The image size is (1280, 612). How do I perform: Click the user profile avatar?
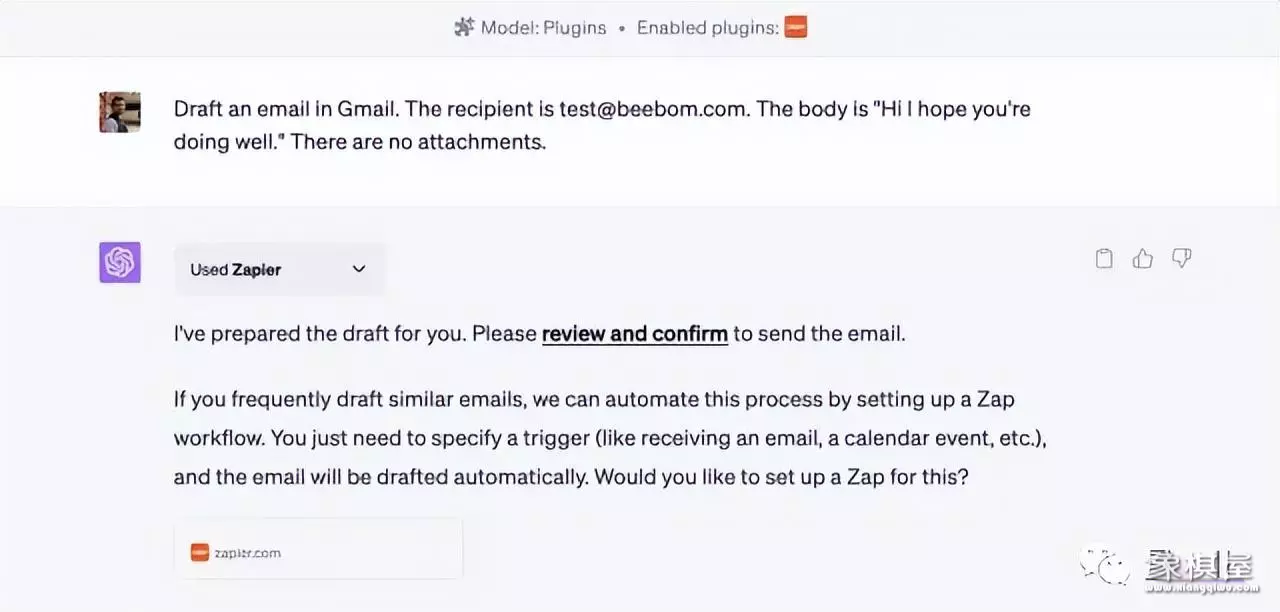click(x=120, y=112)
